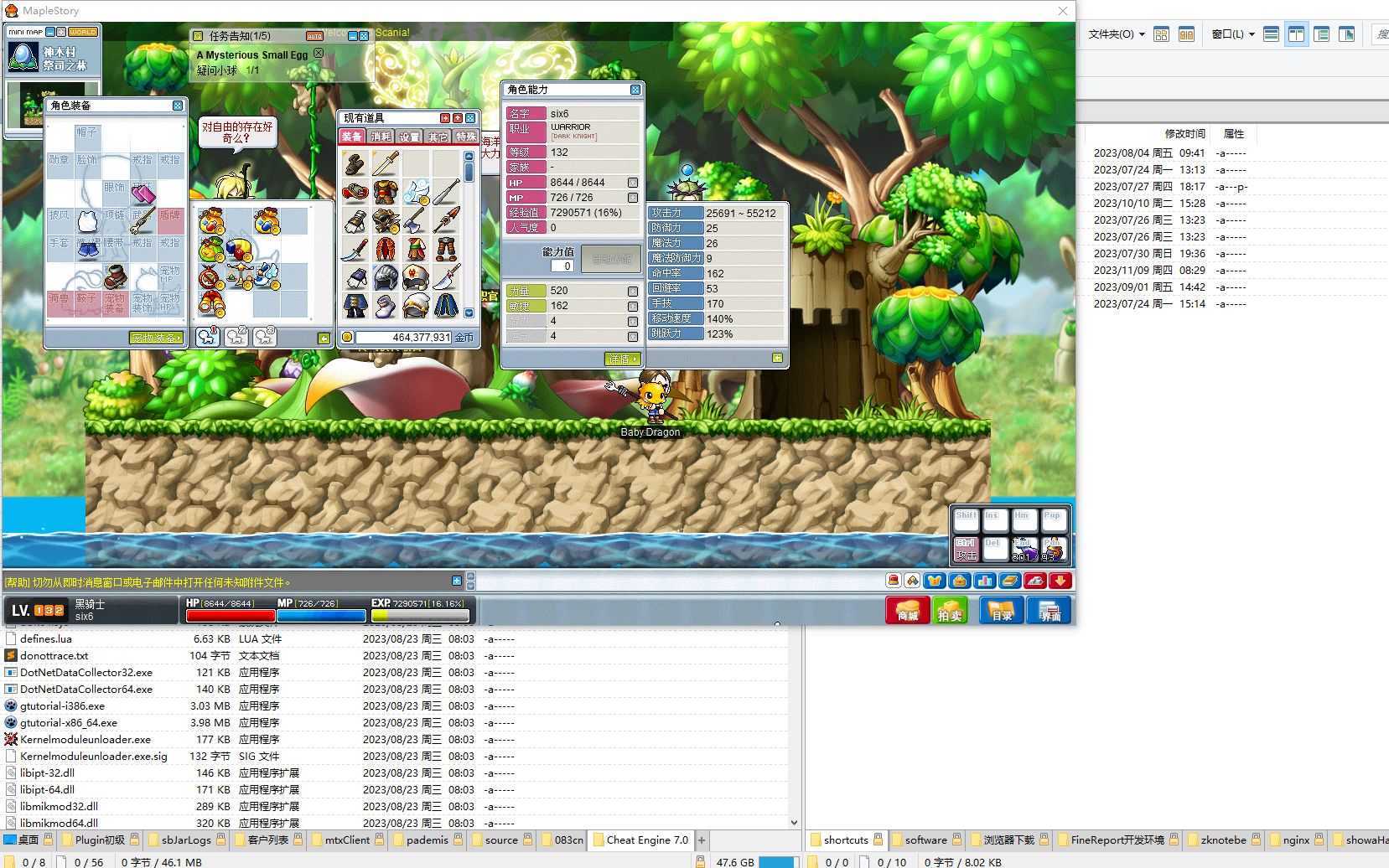Switch to the 装备 inventory tab
The height and width of the screenshot is (868, 1389).
pyautogui.click(x=352, y=137)
